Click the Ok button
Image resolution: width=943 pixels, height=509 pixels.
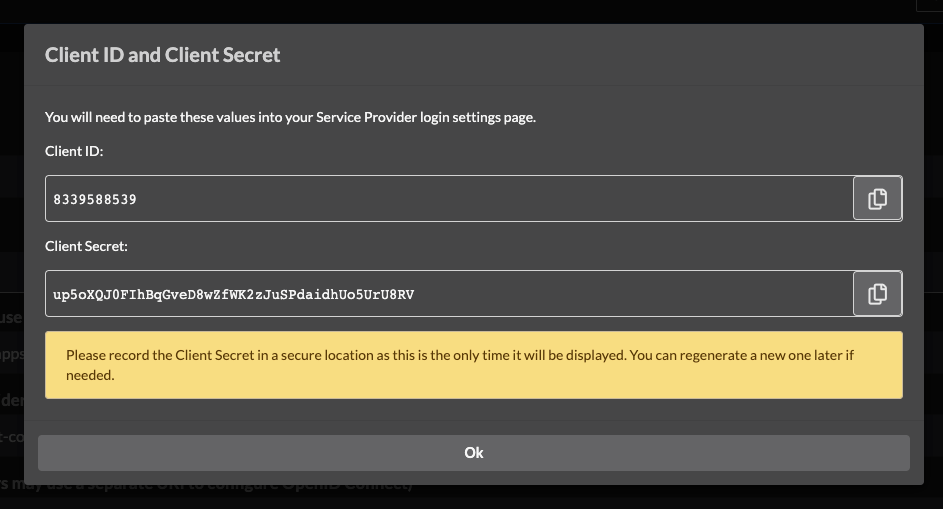click(474, 453)
